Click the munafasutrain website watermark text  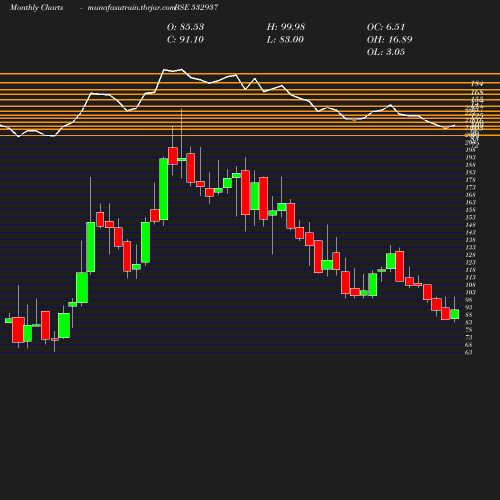click(x=131, y=7)
